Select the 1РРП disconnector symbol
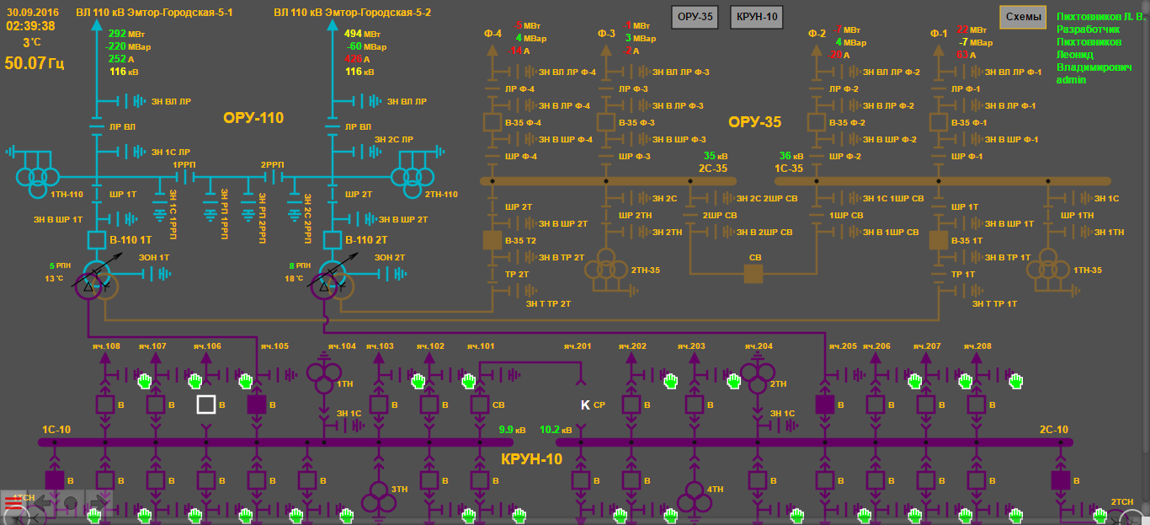The height and width of the screenshot is (525, 1150). point(184,178)
